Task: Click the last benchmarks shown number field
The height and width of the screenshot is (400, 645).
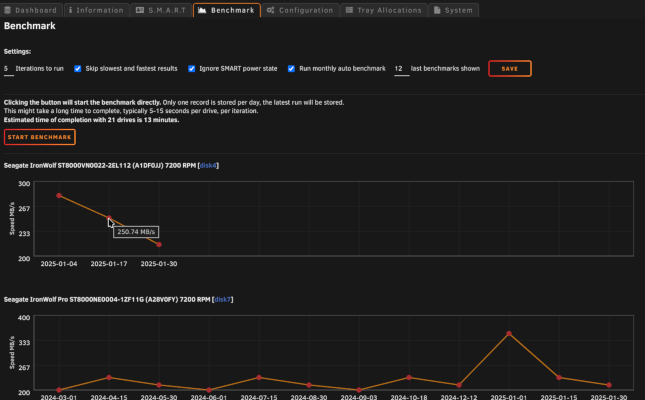Action: [401, 69]
